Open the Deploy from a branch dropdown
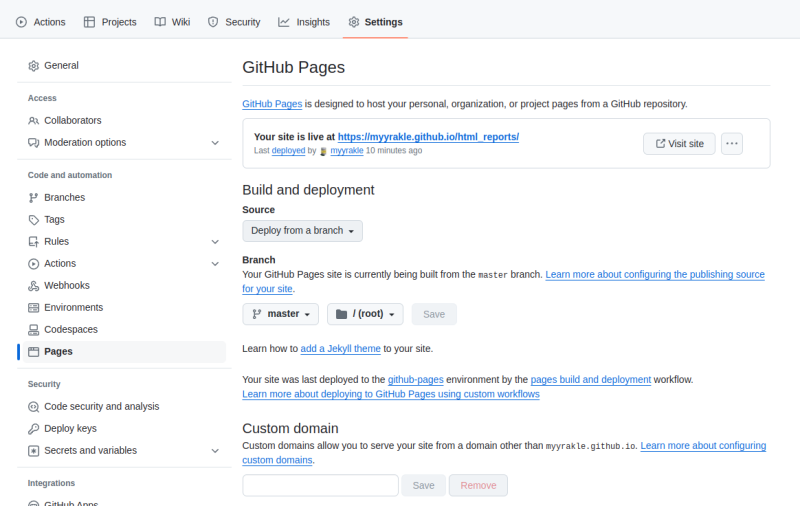The image size is (800, 506). pyautogui.click(x=302, y=231)
